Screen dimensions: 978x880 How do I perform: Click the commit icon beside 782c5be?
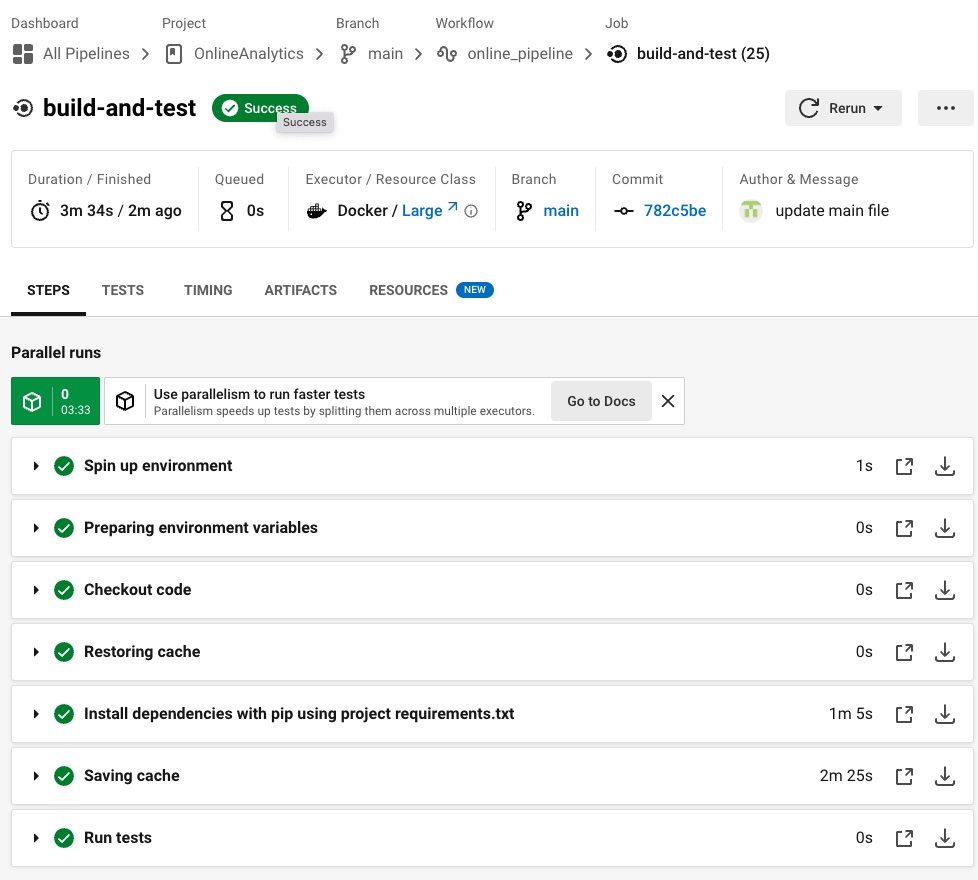pyautogui.click(x=624, y=211)
